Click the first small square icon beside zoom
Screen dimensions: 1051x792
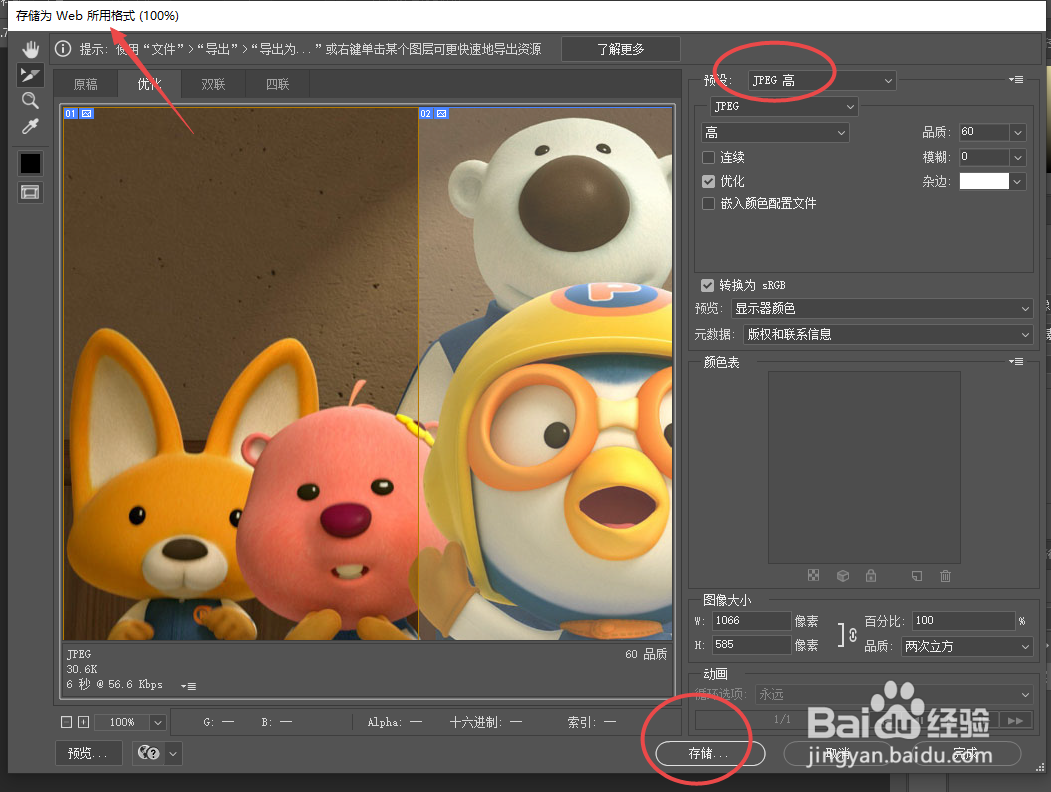(x=66, y=722)
